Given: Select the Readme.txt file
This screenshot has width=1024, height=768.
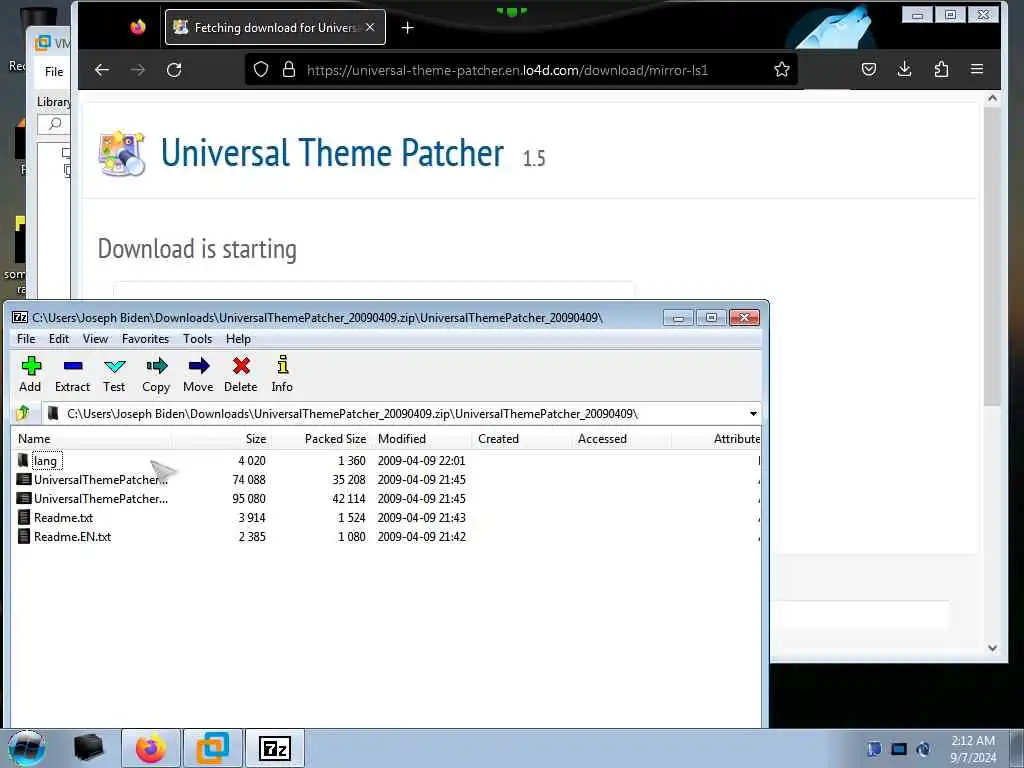Looking at the screenshot, I should 63,517.
